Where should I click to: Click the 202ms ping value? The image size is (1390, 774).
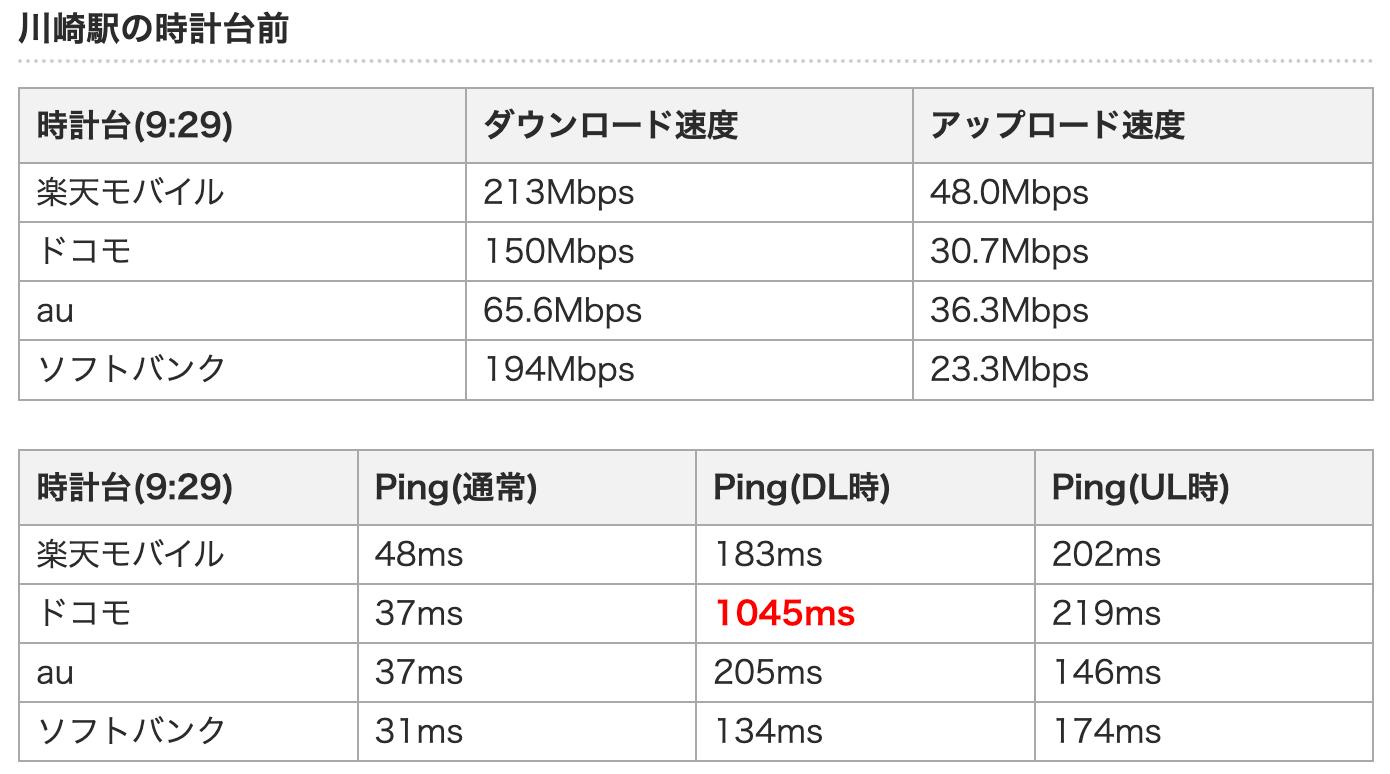click(1106, 553)
